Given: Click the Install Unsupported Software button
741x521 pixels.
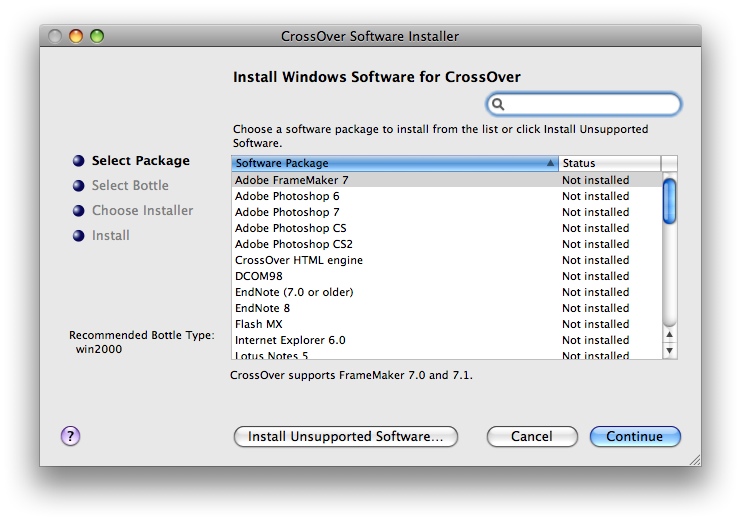Looking at the screenshot, I should click(345, 436).
